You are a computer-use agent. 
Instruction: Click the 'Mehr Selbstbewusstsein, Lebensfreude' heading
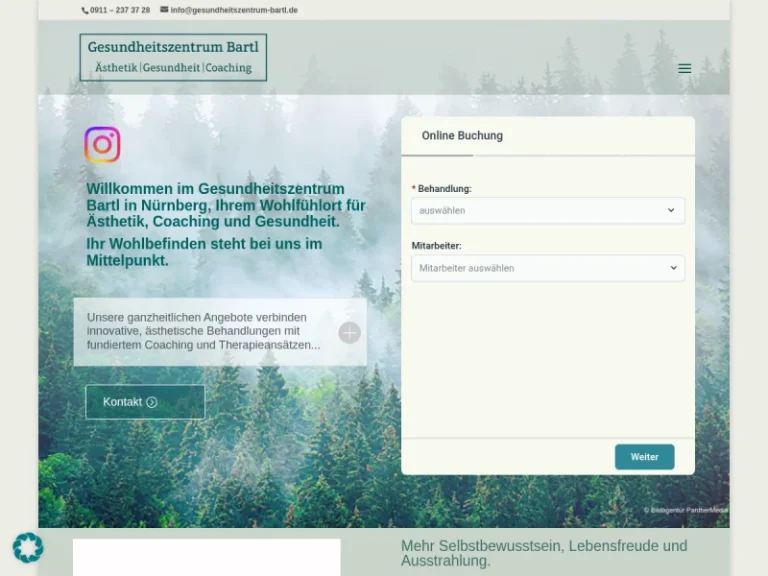(x=544, y=553)
